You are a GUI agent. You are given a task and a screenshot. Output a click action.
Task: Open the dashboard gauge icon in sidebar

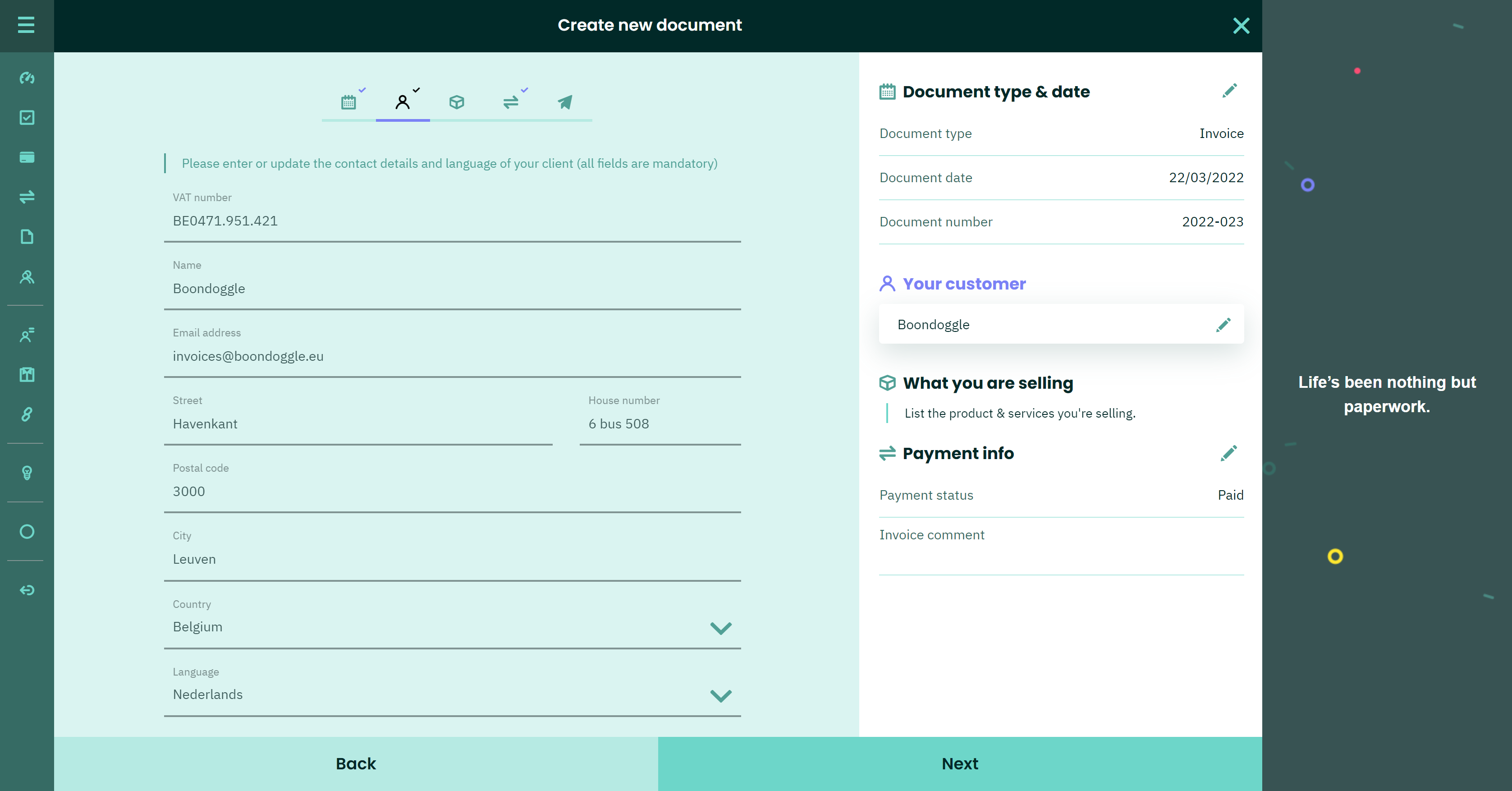point(27,78)
